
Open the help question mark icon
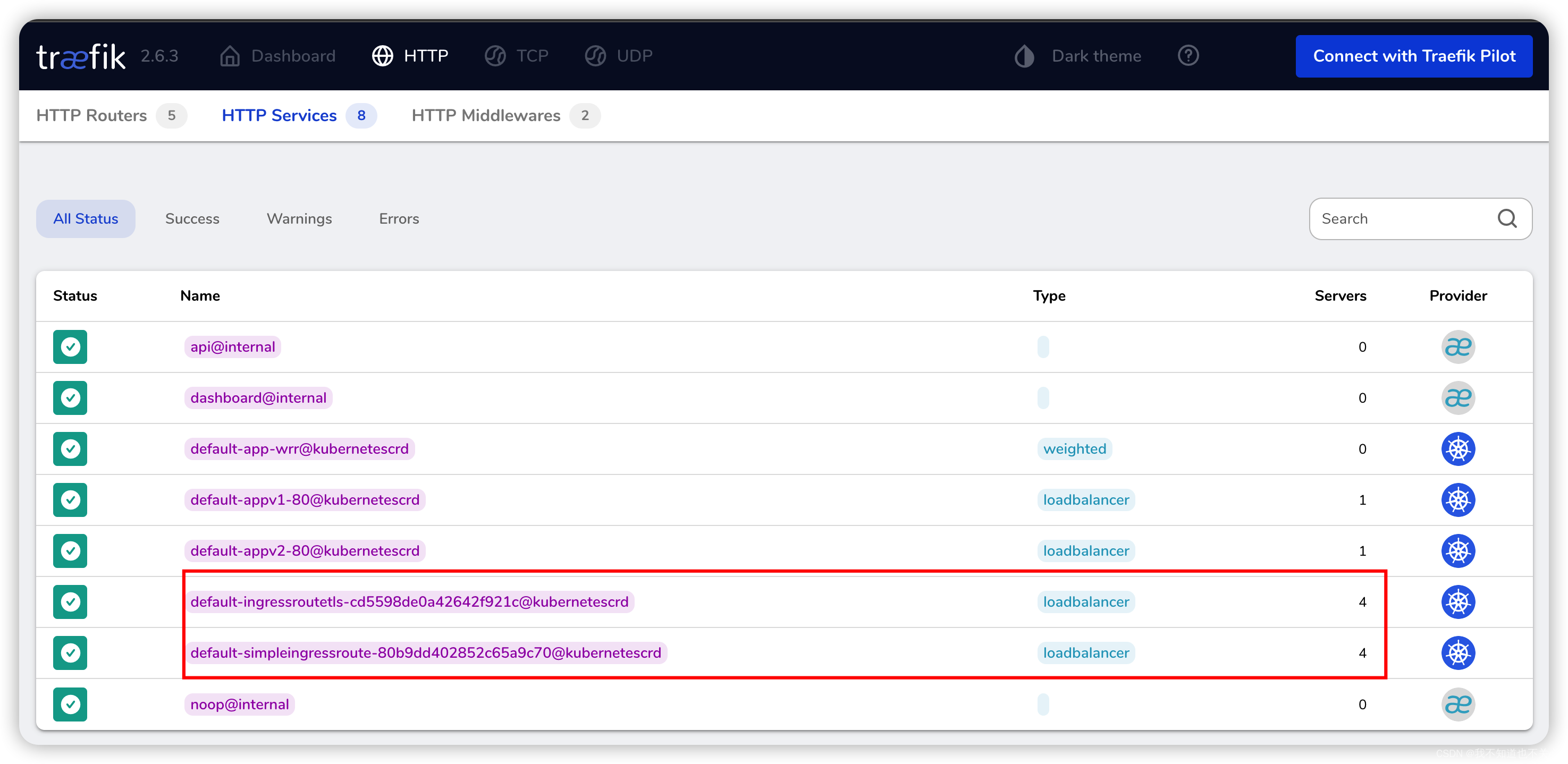[x=1187, y=56]
